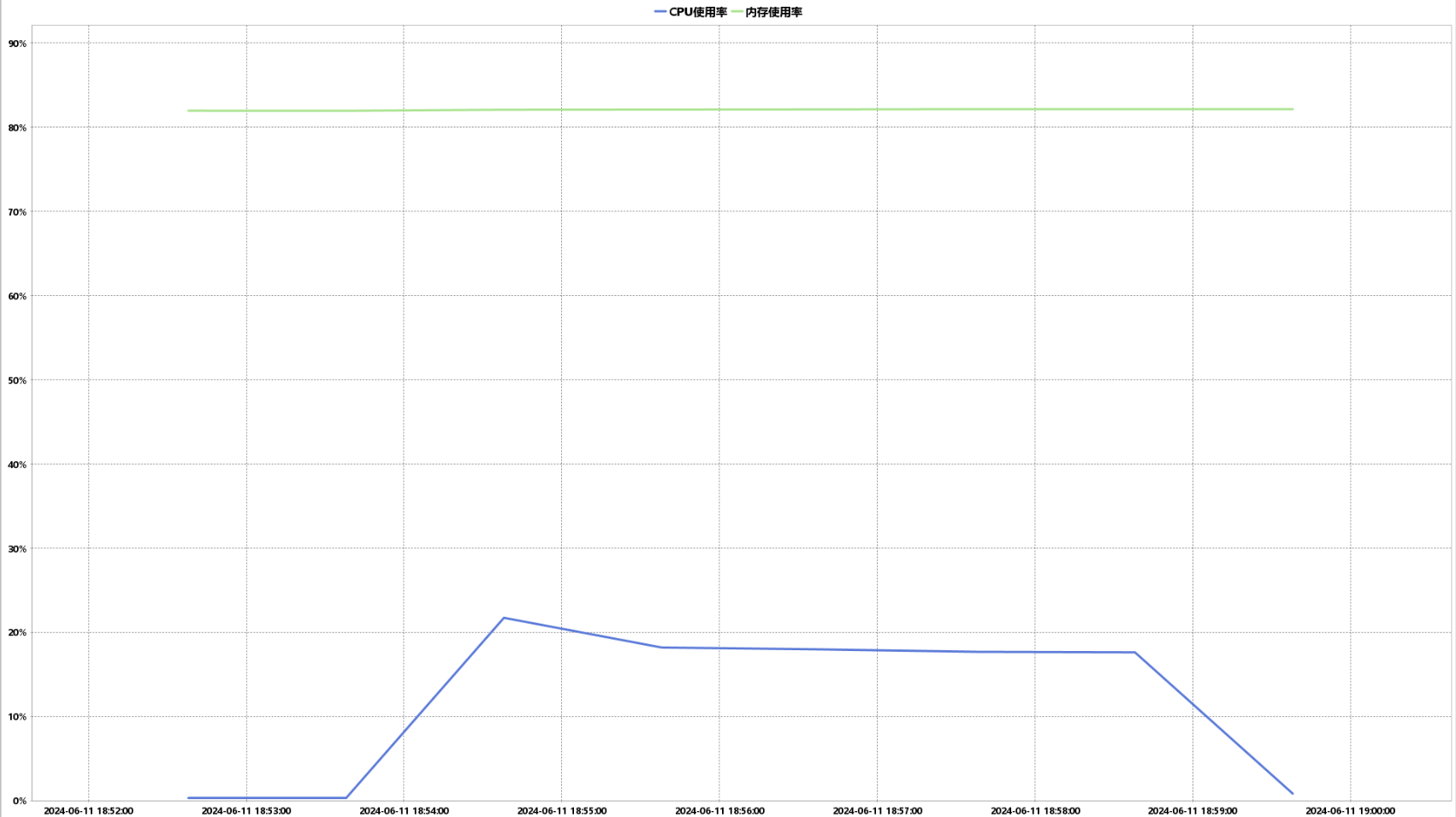Click the y-axis label 0%
The width and height of the screenshot is (1456, 817).
pos(20,802)
